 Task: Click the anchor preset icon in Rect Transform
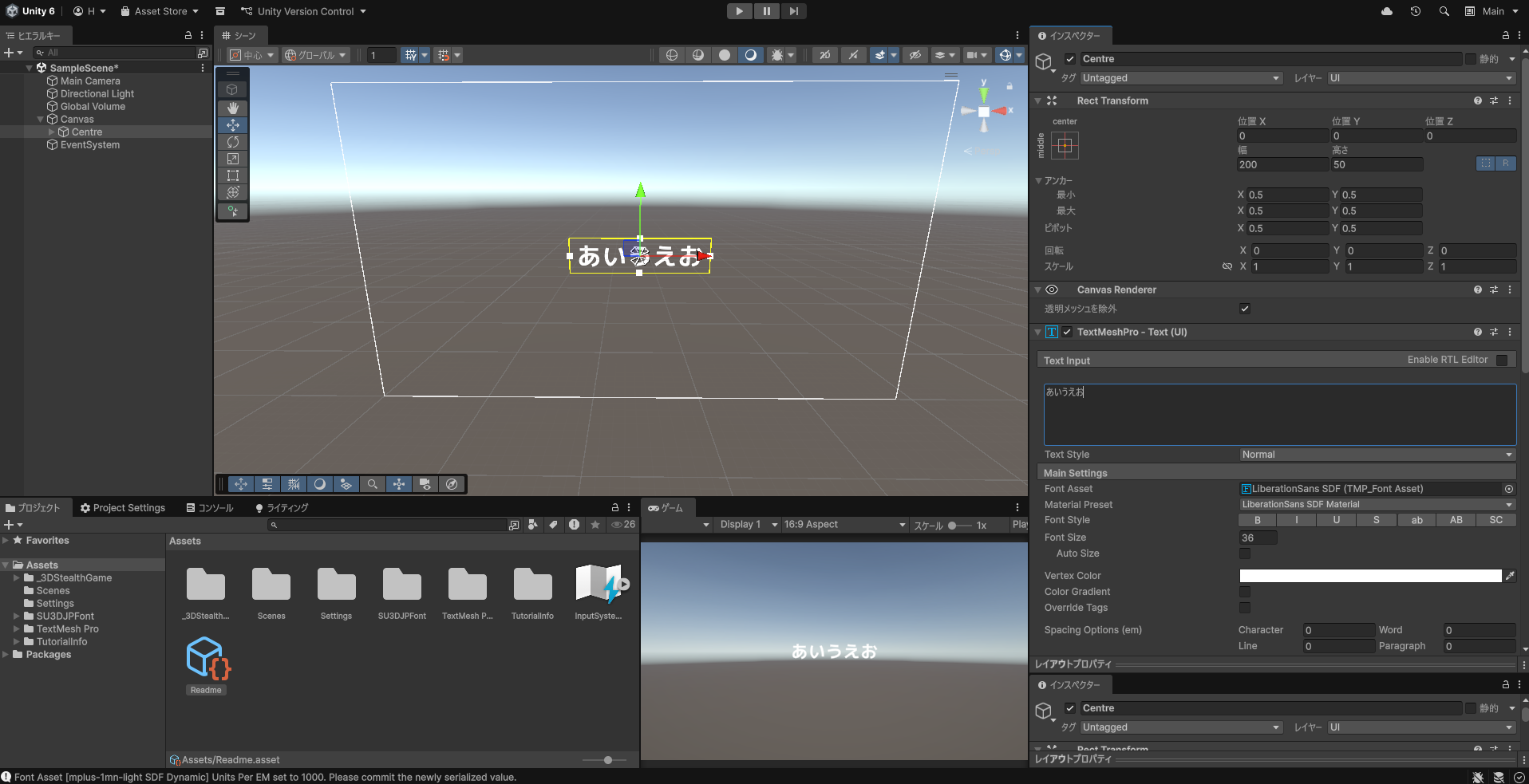coord(1065,145)
